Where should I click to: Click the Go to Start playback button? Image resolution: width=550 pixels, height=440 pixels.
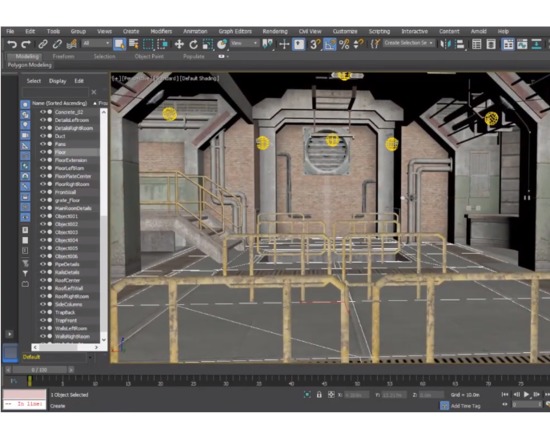click(505, 395)
